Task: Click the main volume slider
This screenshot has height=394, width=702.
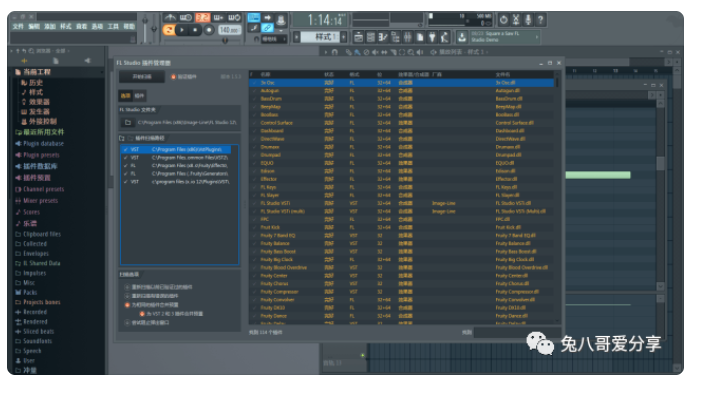Action: coord(145,28)
